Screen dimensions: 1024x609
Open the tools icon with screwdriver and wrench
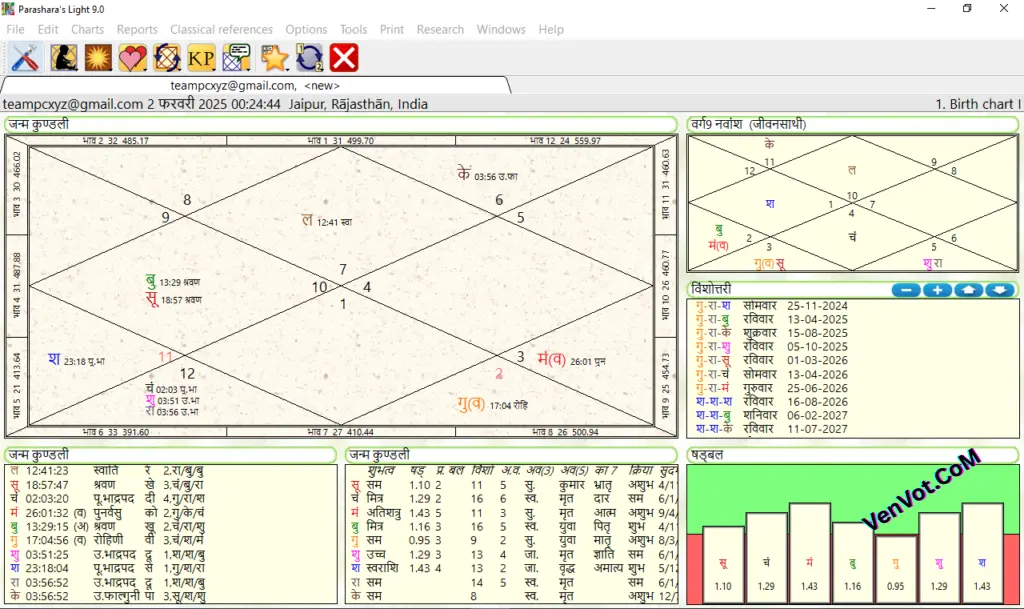click(25, 58)
